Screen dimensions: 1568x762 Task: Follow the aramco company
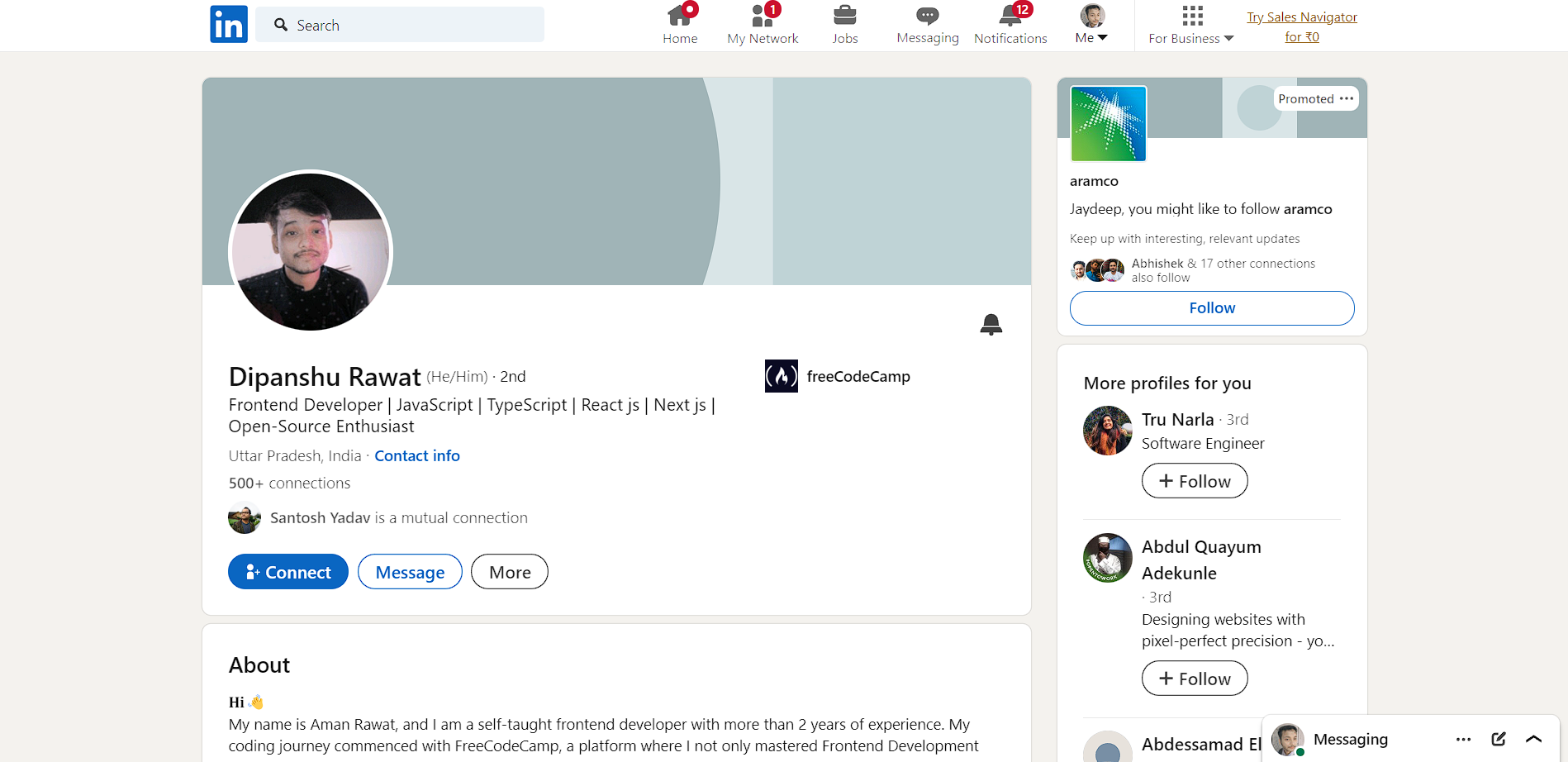[x=1212, y=308]
